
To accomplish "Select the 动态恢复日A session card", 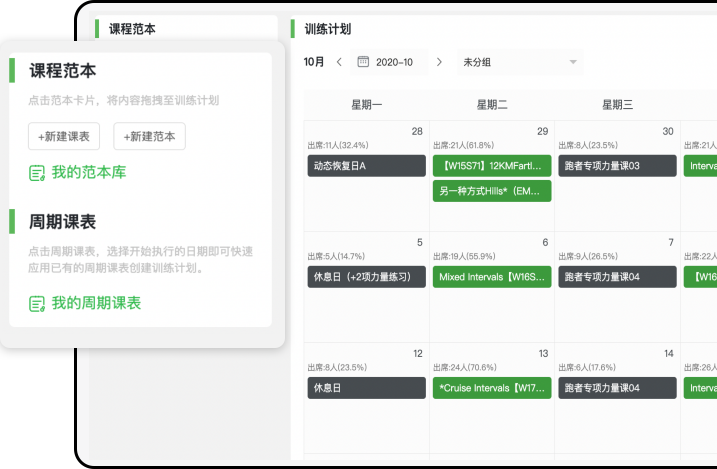I will [366, 166].
